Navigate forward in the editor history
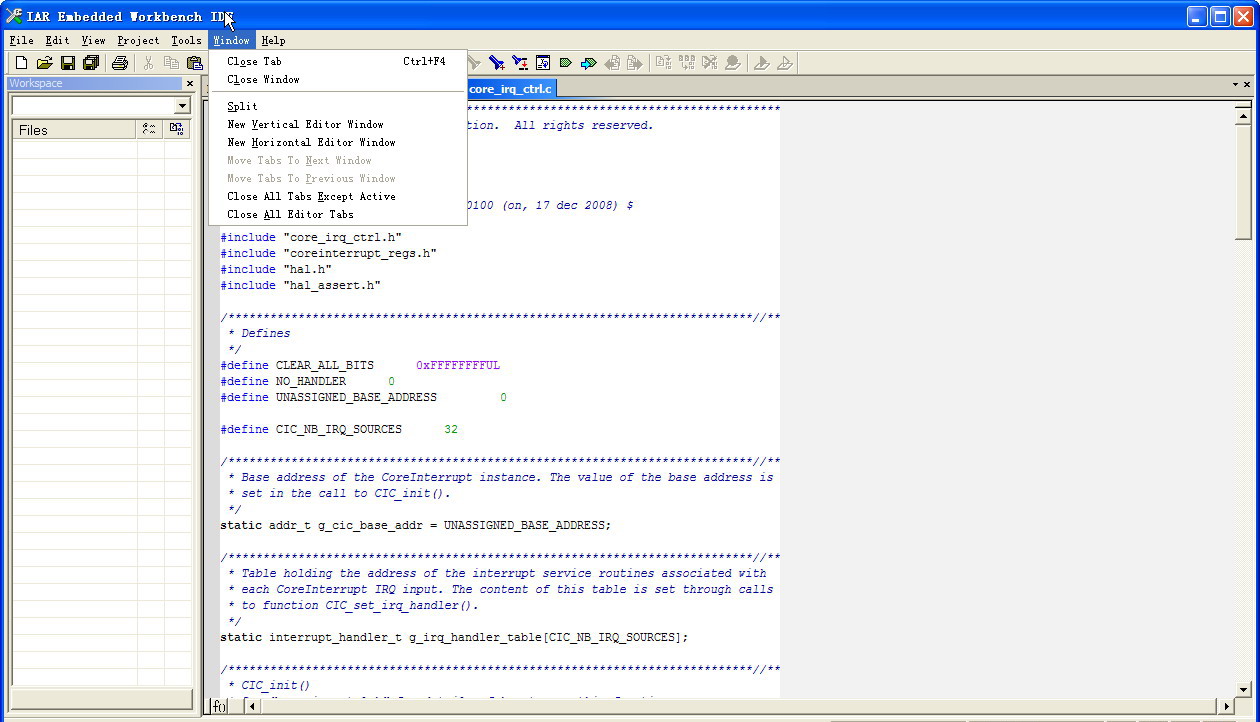This screenshot has height=722, width=1260. [x=635, y=63]
